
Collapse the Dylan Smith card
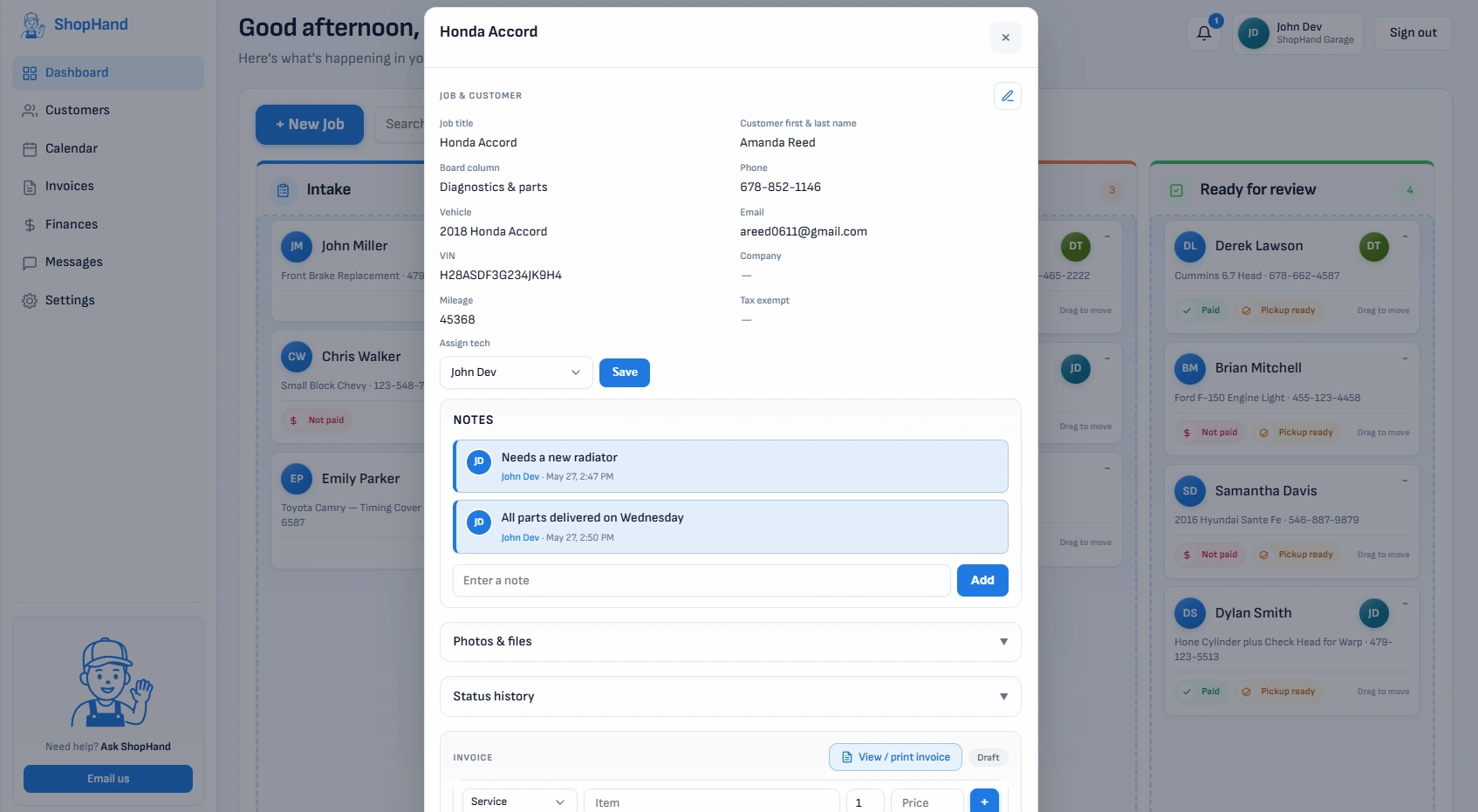[1405, 603]
